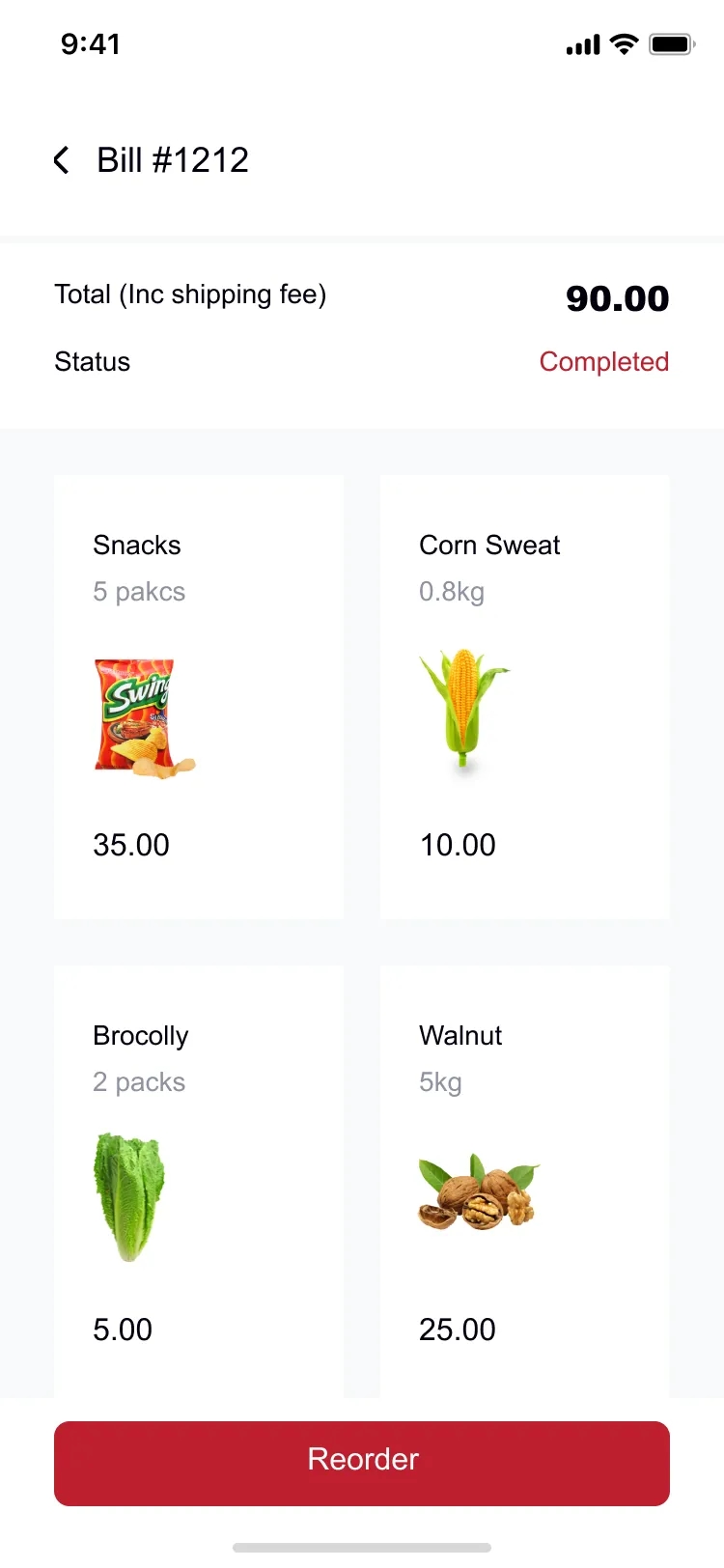Screen dimensions: 724x1568
Task: Tap the 35.00 Snacks price
Action: click(x=131, y=845)
